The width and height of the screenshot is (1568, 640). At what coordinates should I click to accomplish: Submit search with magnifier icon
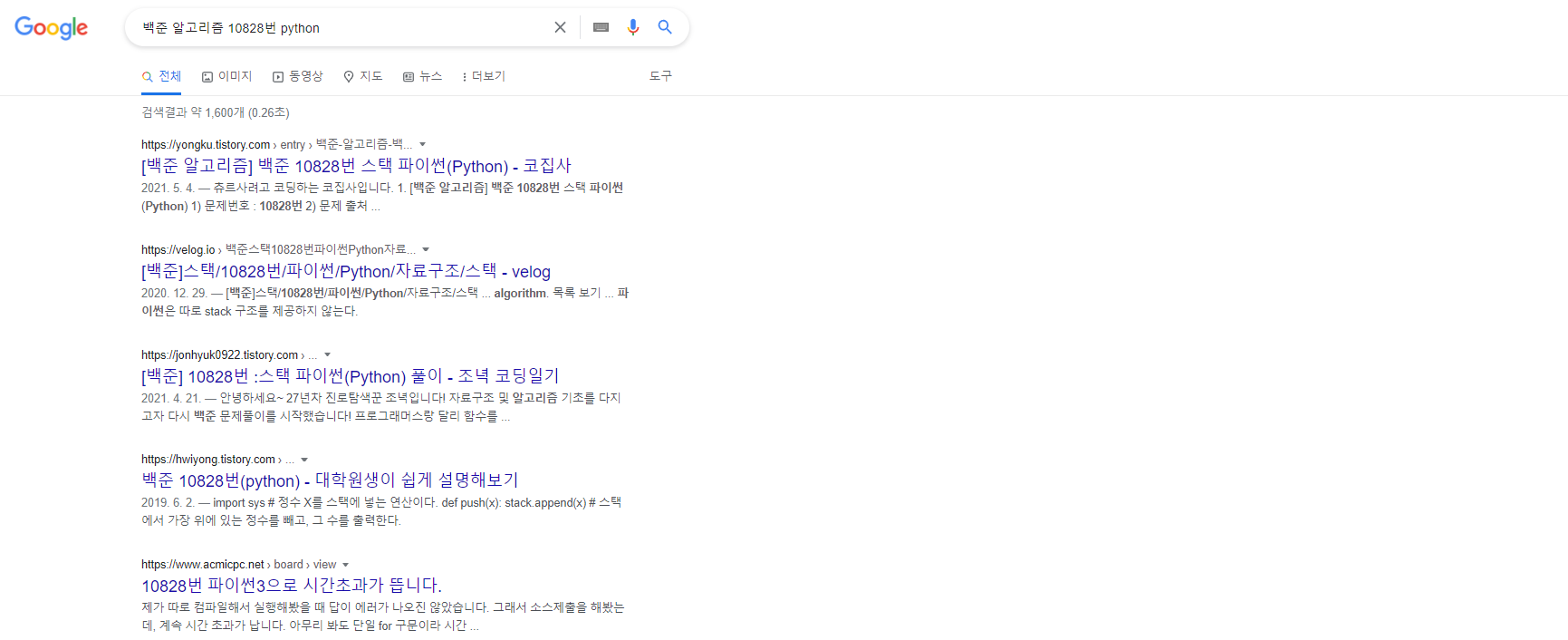click(665, 27)
